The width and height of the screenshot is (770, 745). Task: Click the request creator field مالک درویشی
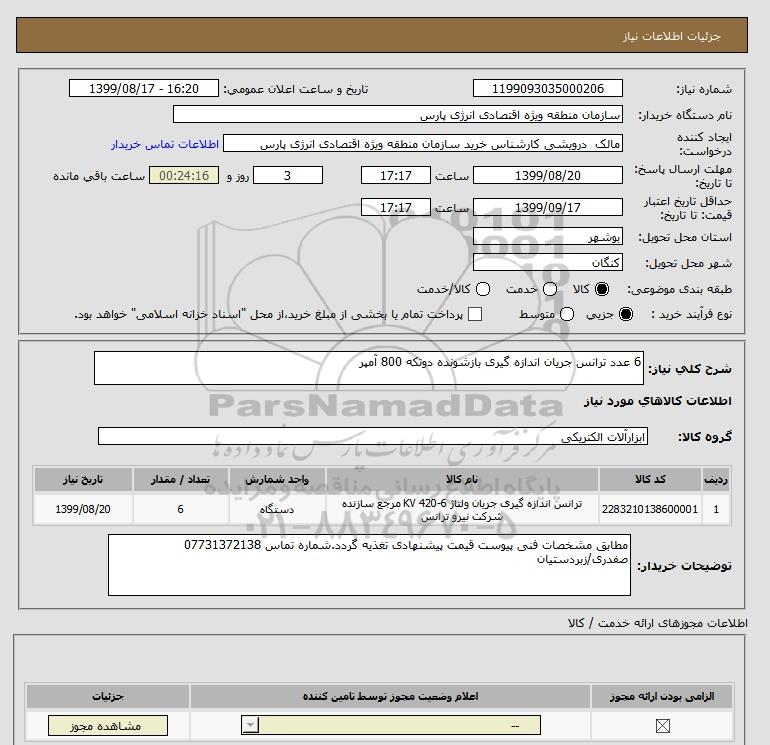tap(423, 144)
